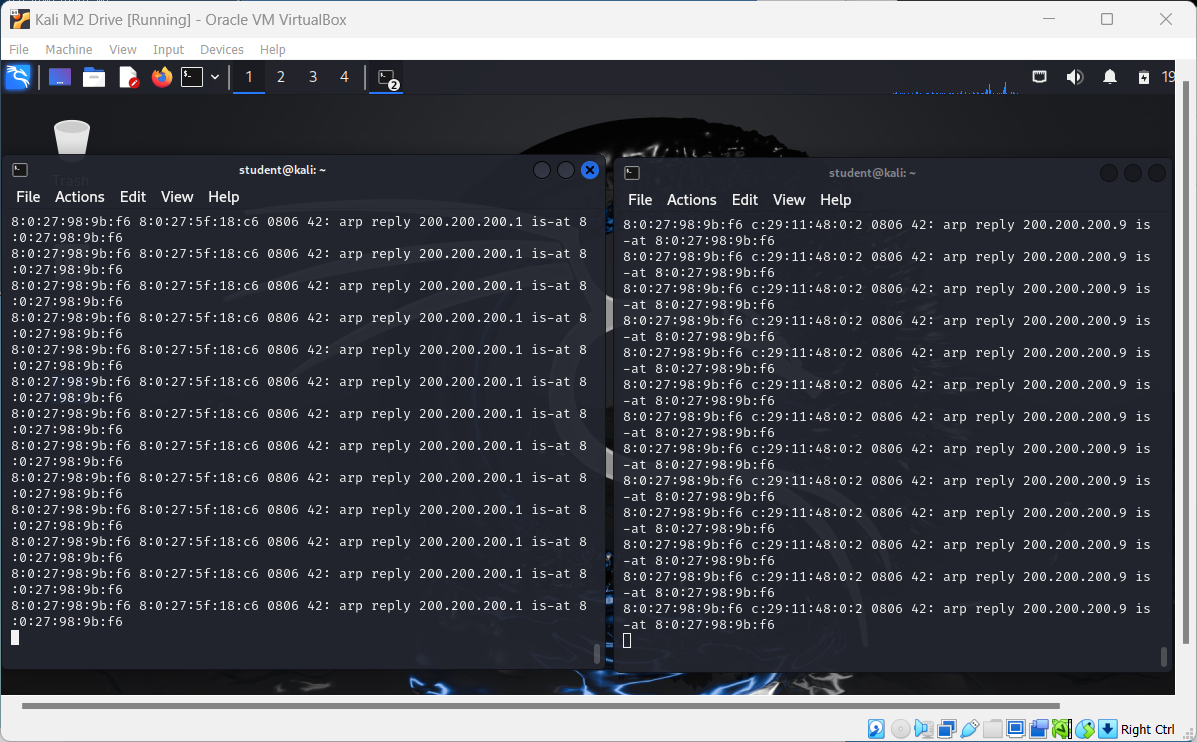The height and width of the screenshot is (742, 1197).
Task: Open the Kali applications menu dragon icon
Action: pos(18,77)
